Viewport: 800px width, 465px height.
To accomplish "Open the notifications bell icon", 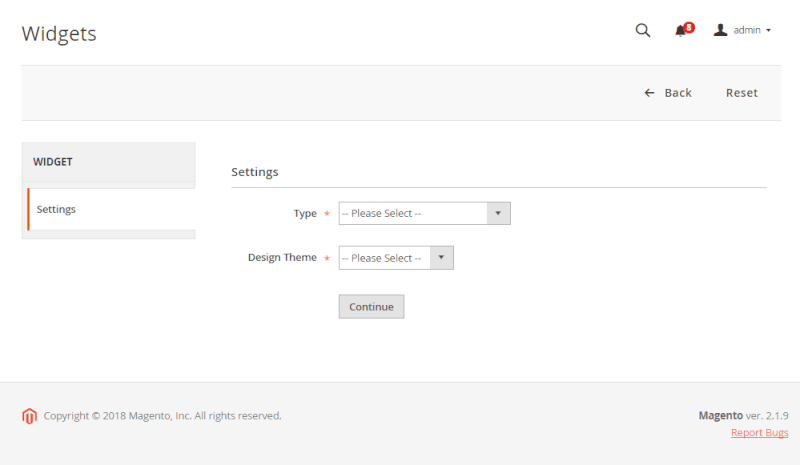I will point(680,31).
